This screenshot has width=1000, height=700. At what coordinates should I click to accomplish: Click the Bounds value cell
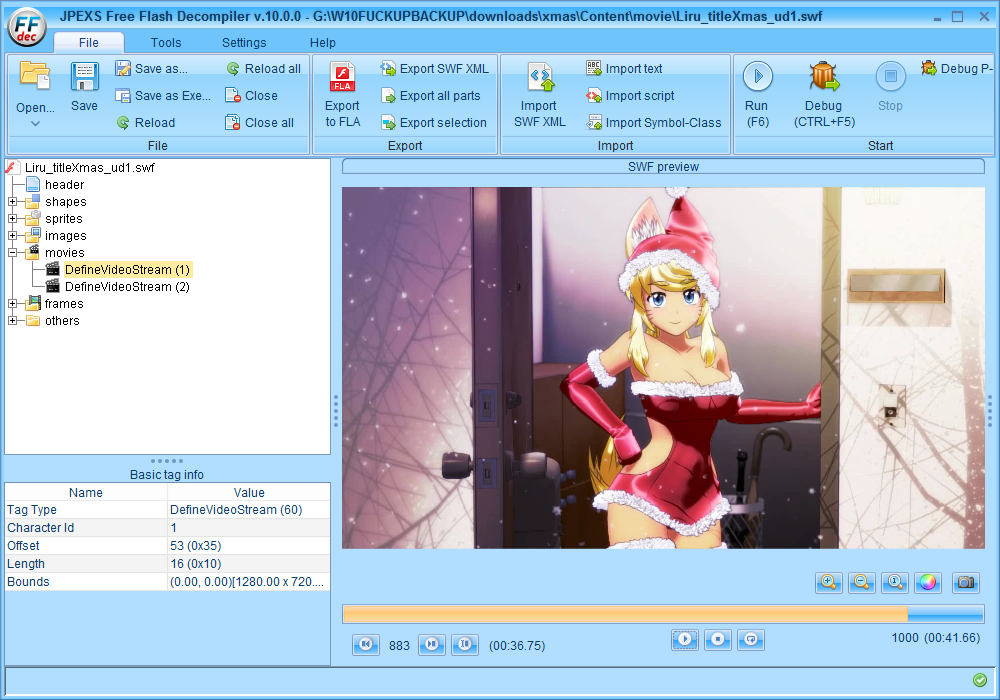click(x=249, y=581)
